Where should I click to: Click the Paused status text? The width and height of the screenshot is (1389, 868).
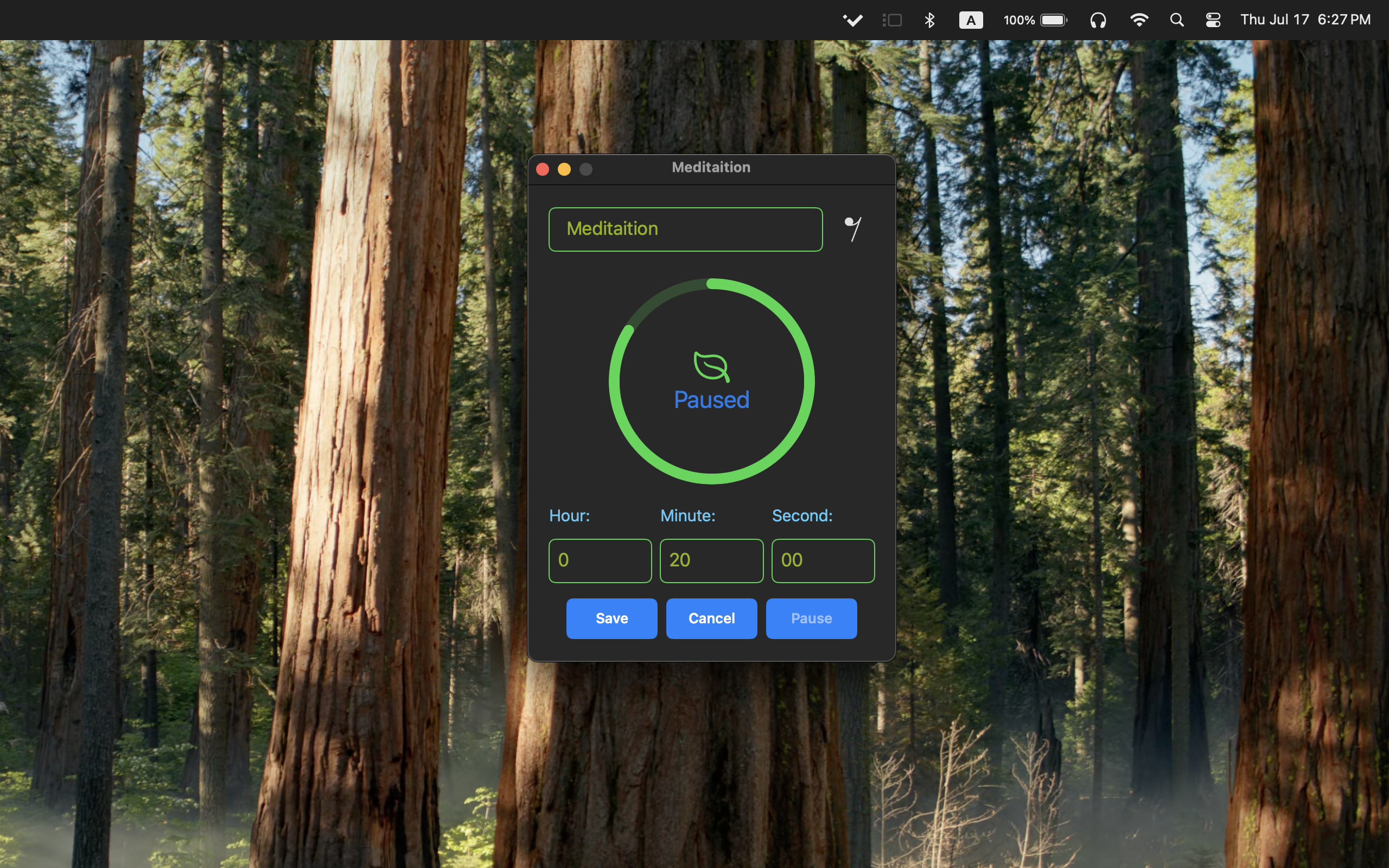[712, 400]
